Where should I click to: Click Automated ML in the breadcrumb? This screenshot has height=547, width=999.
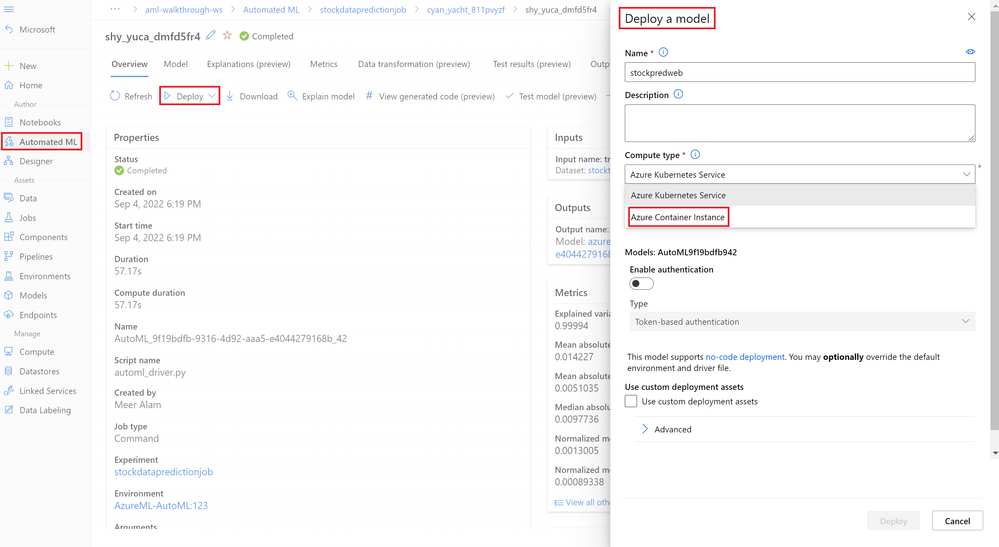coord(271,10)
